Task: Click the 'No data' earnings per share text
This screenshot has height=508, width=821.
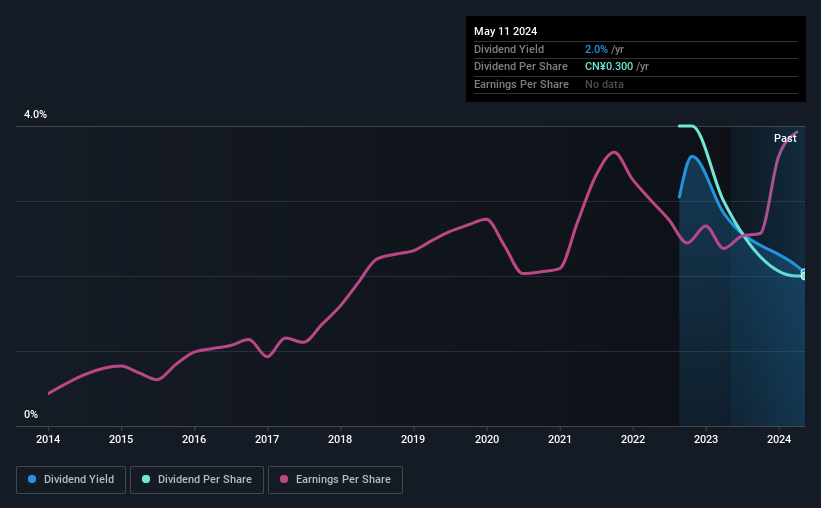Action: pyautogui.click(x=604, y=84)
